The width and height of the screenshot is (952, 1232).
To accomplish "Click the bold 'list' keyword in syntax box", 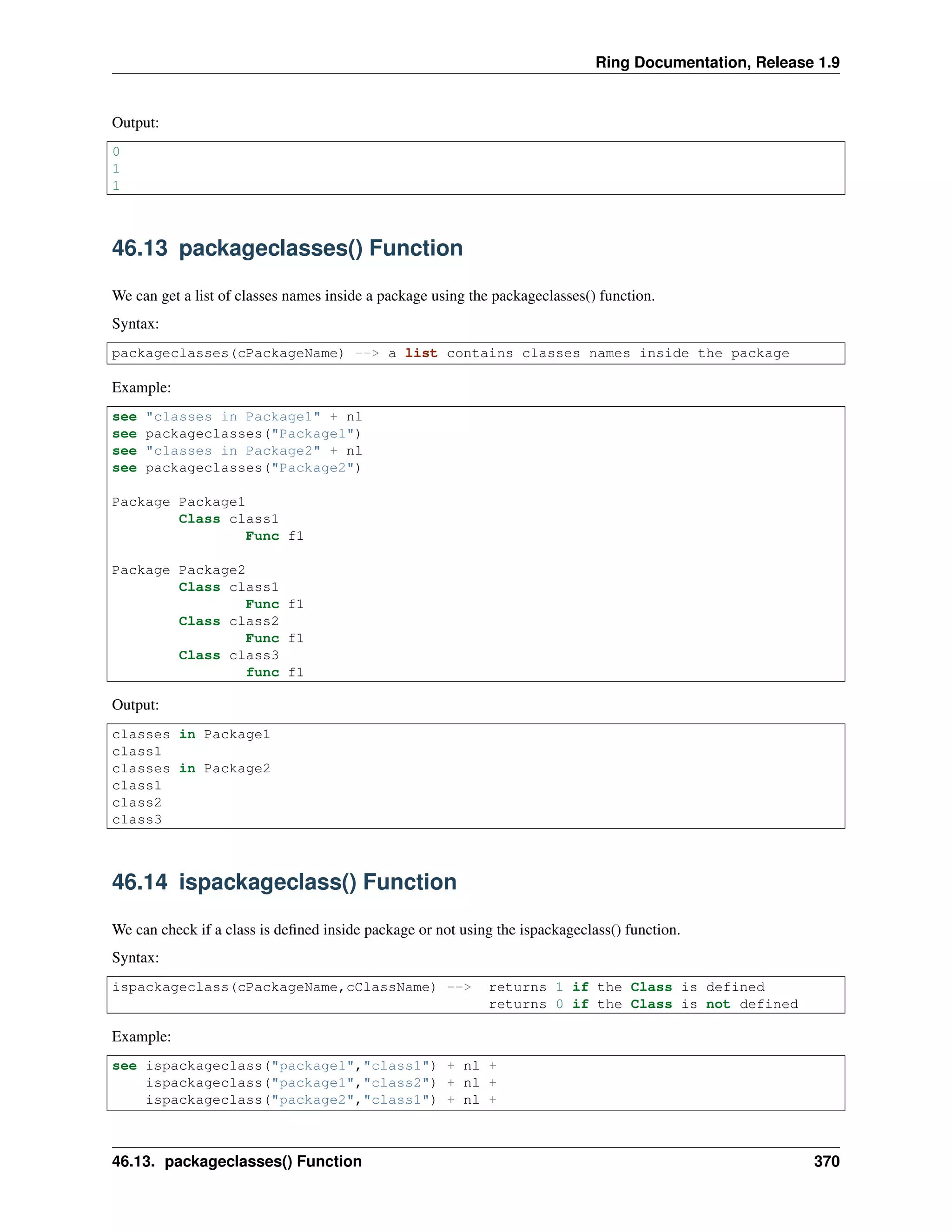I will 421,353.
